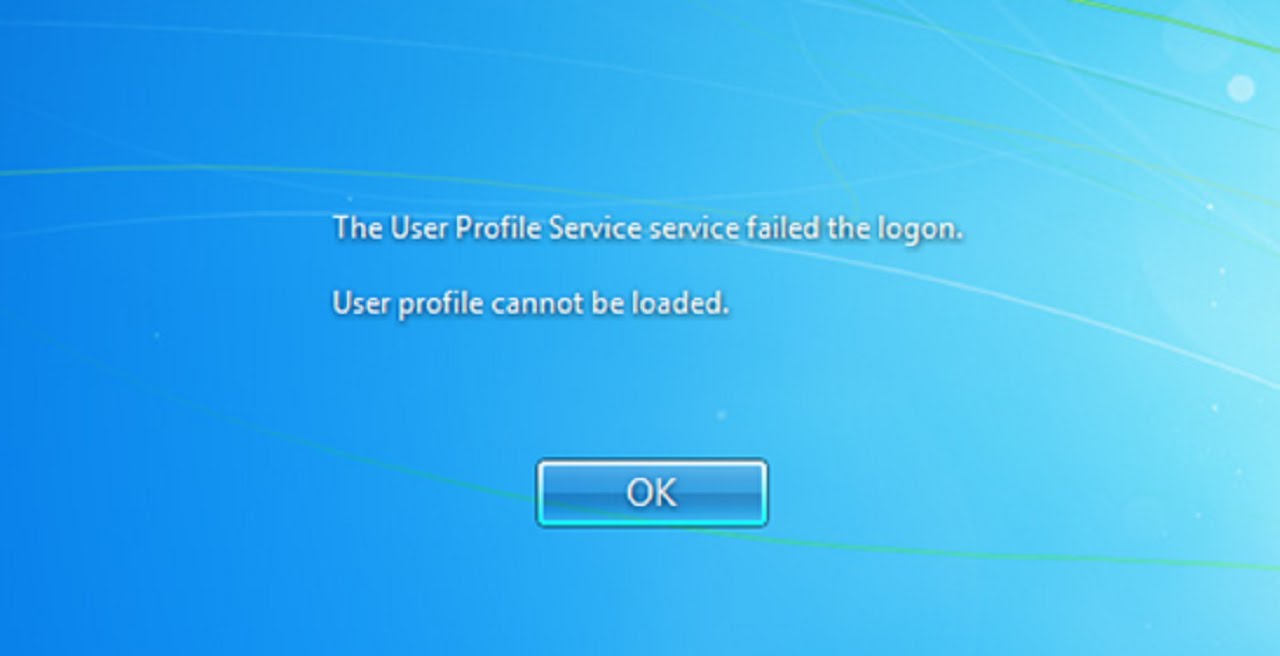Select the 'User Profile Service service failed' message
1280x656 pixels.
(x=648, y=229)
